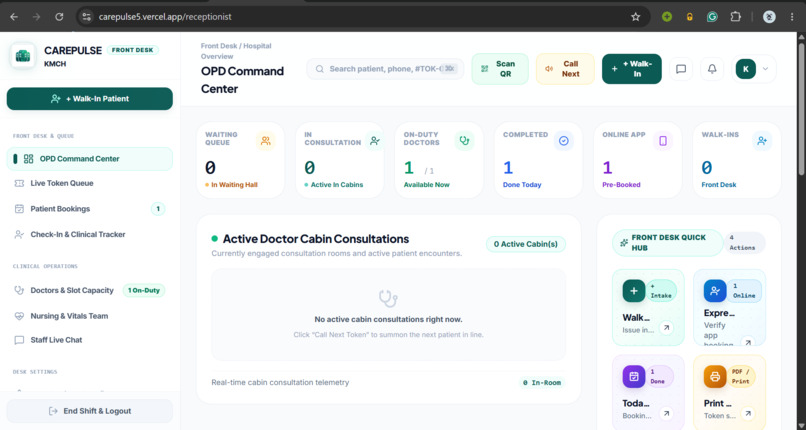
Task: Click the In Waiting Hall status text
Action: (x=234, y=185)
